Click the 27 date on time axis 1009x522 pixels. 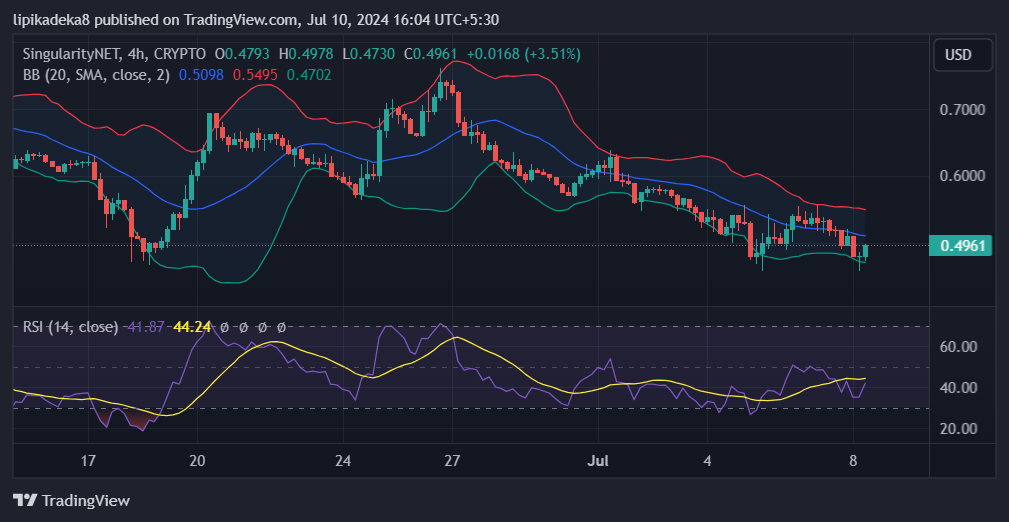452,461
